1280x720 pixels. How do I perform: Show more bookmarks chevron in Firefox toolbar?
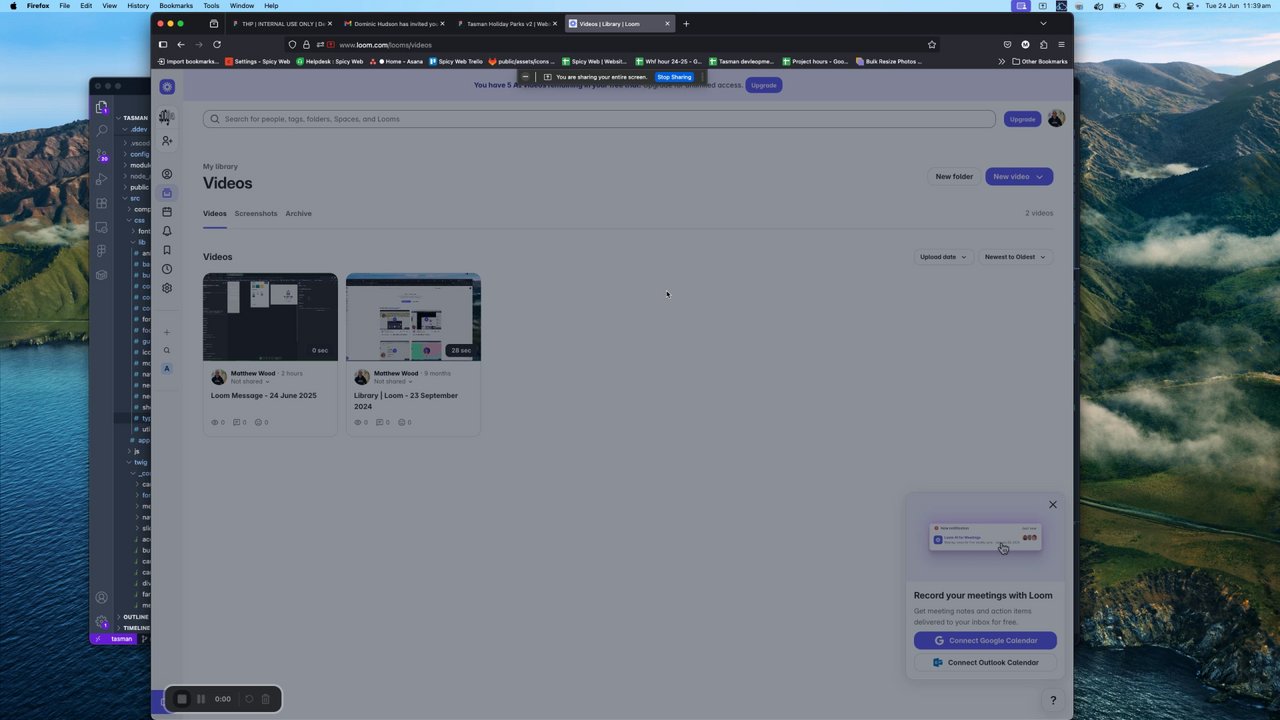[1001, 61]
